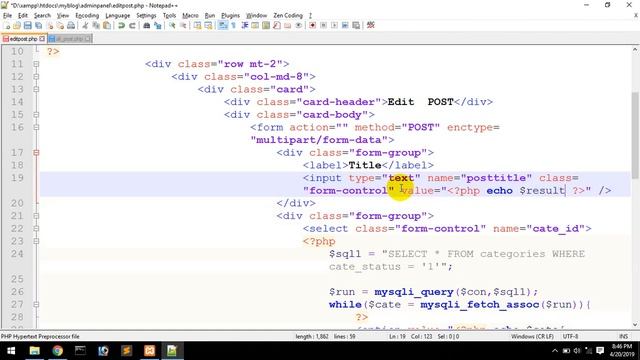Image resolution: width=640 pixels, height=360 pixels.
Task: Collapse fold marker on line 13
Action: [36, 89]
